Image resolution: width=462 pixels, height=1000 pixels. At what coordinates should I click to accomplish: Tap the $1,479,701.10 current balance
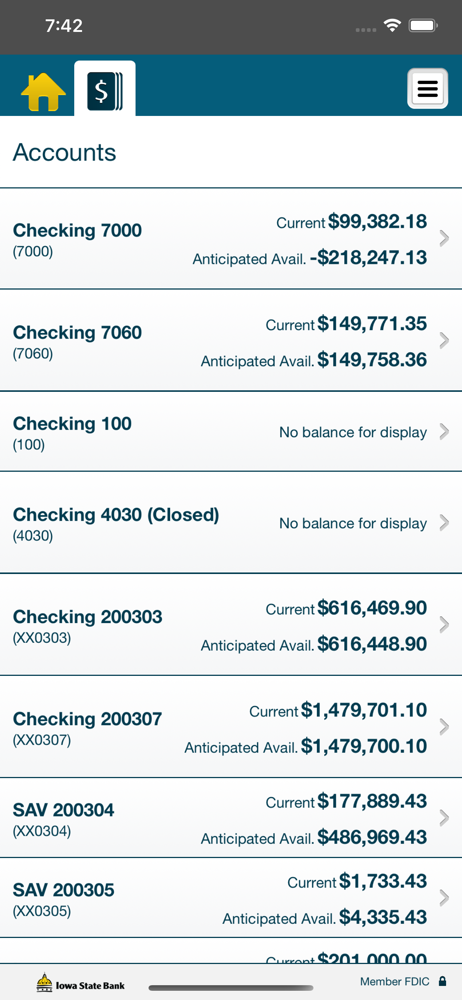pos(364,709)
